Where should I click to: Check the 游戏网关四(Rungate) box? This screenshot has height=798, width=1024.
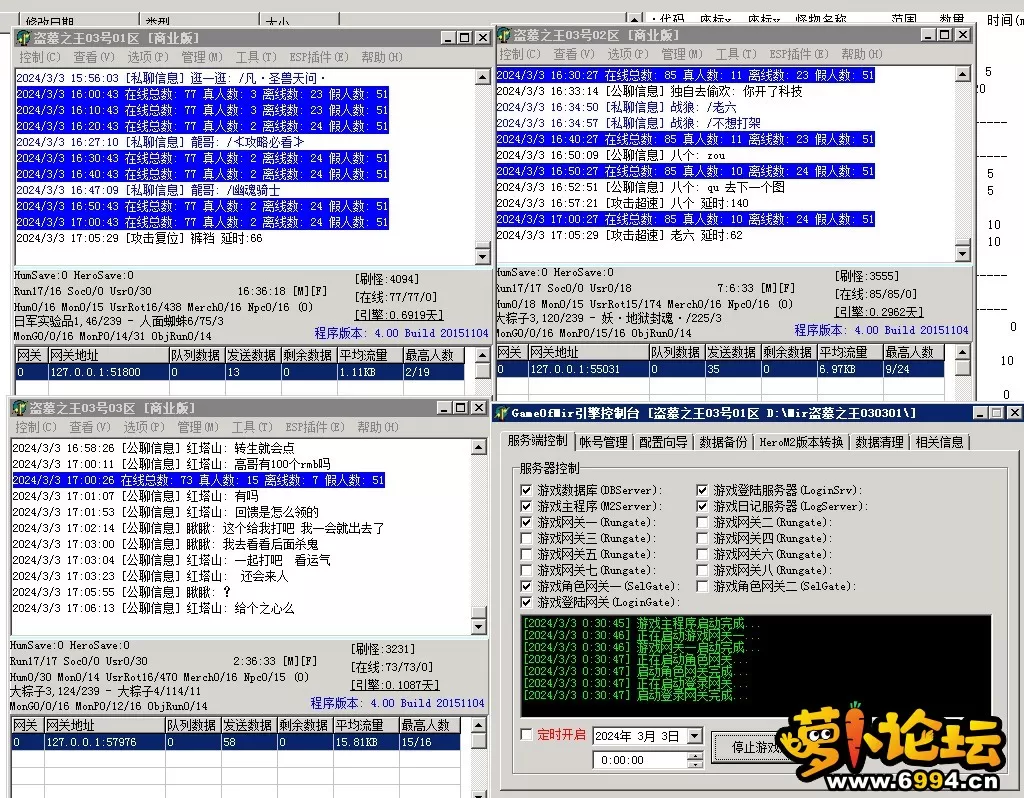(x=702, y=538)
